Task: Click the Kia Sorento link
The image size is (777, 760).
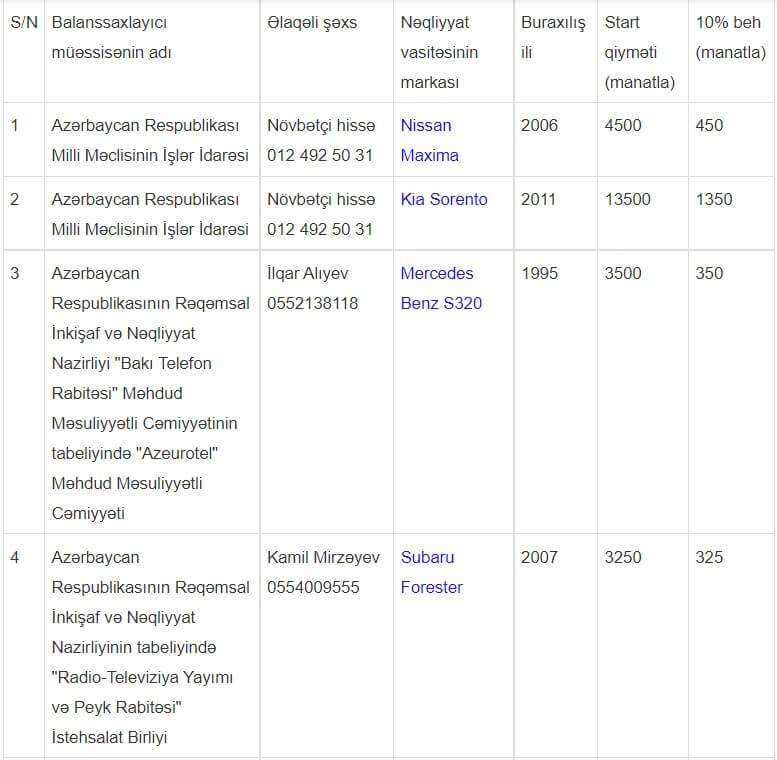Action: point(444,199)
